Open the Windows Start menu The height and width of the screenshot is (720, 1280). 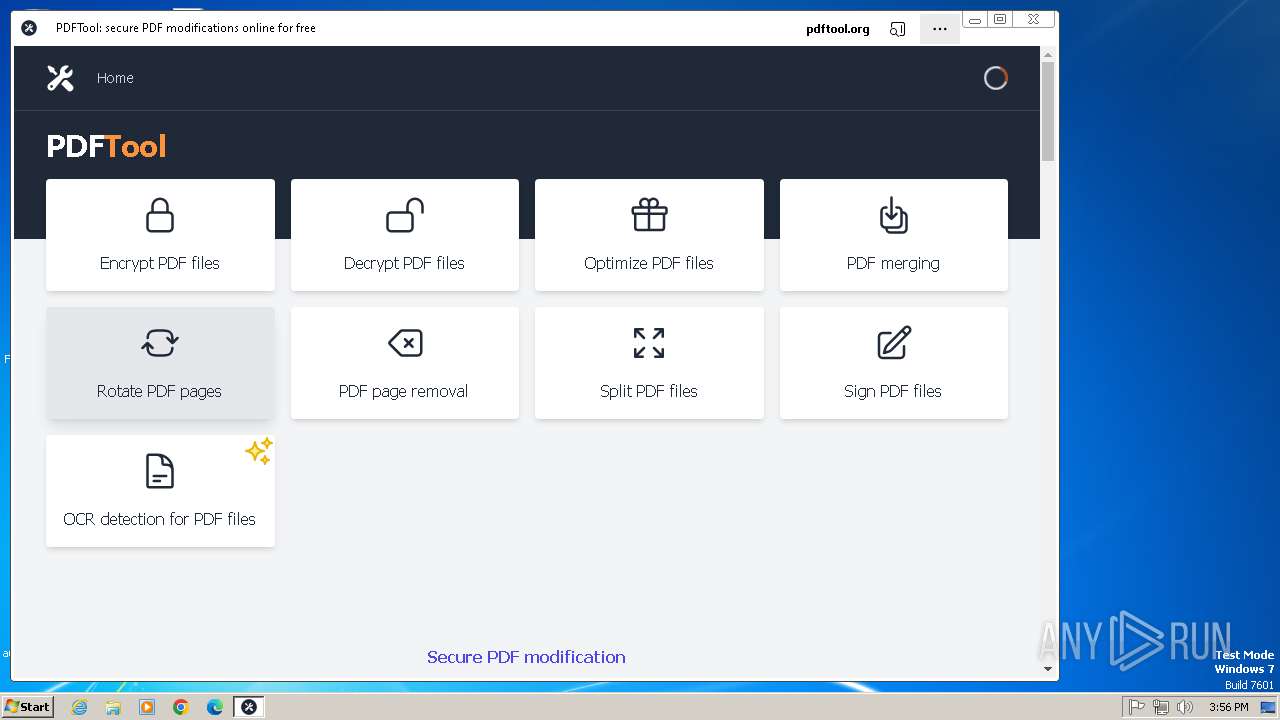(28, 706)
